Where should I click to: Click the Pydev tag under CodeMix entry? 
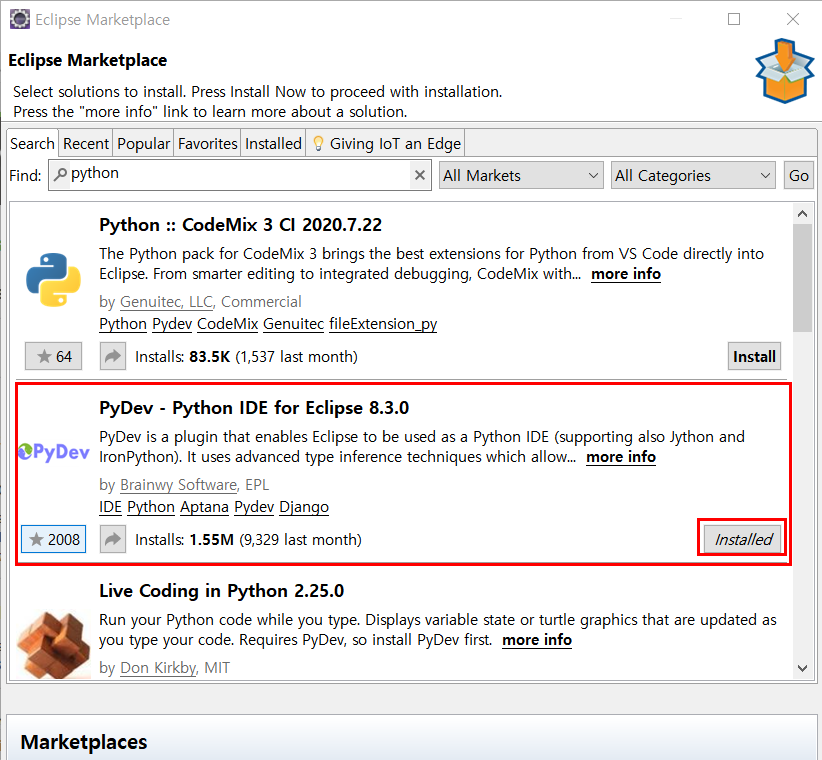click(x=172, y=324)
